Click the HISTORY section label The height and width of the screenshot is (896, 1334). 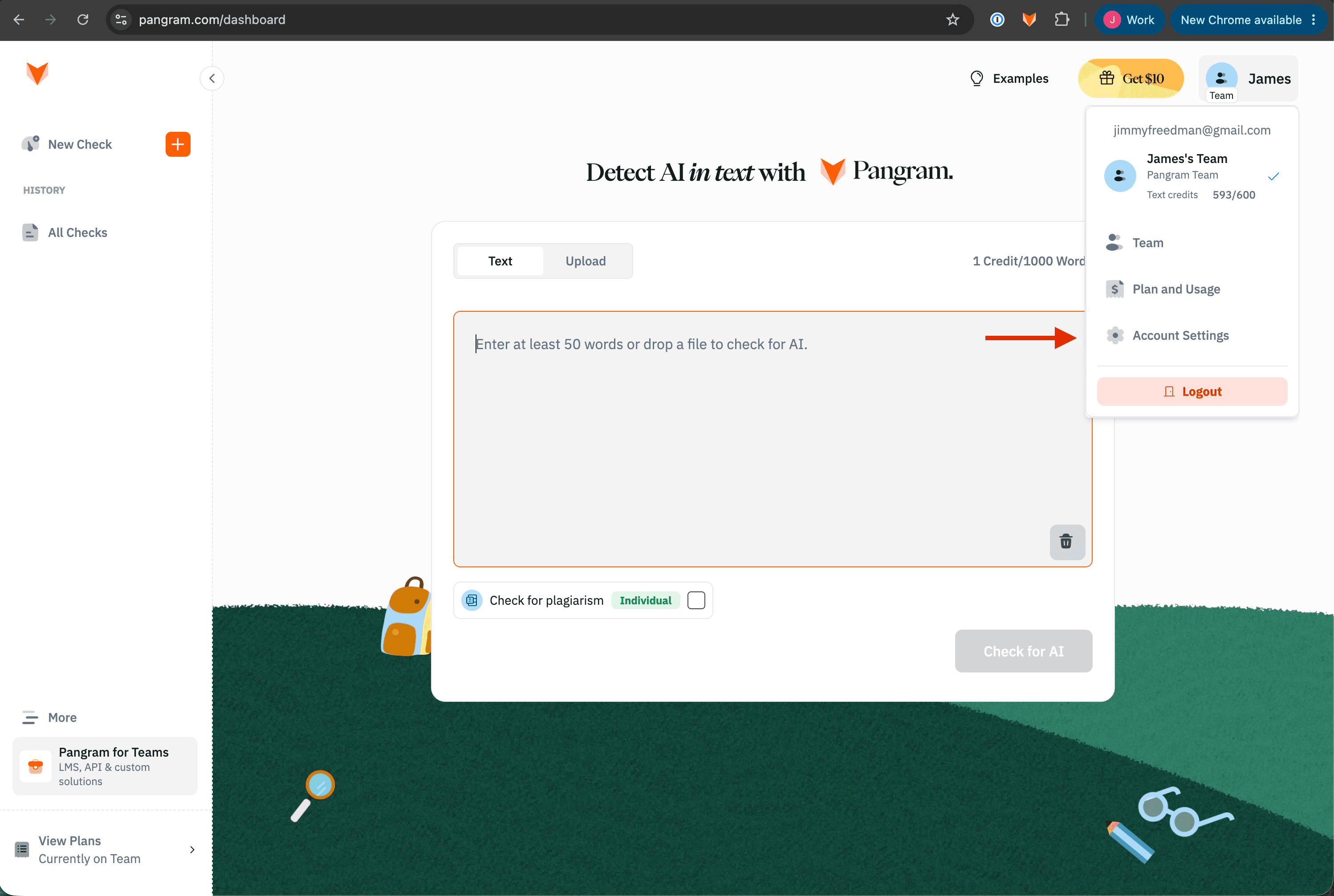click(x=44, y=190)
